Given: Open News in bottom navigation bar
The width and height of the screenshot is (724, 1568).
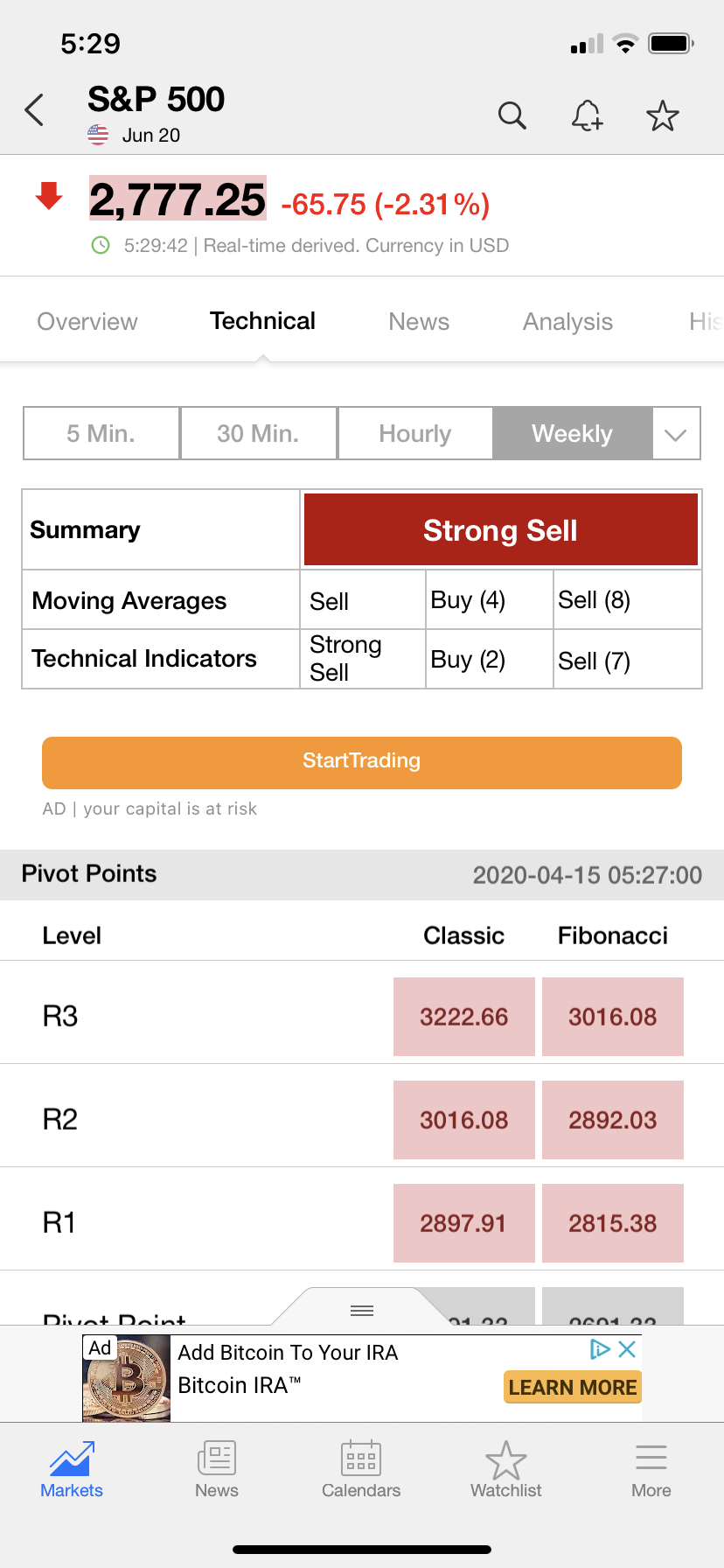Looking at the screenshot, I should (x=217, y=1470).
